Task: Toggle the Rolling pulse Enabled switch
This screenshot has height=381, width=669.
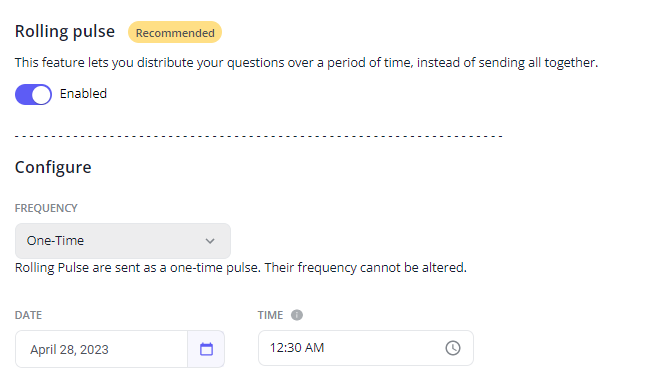Action: [x=33, y=94]
